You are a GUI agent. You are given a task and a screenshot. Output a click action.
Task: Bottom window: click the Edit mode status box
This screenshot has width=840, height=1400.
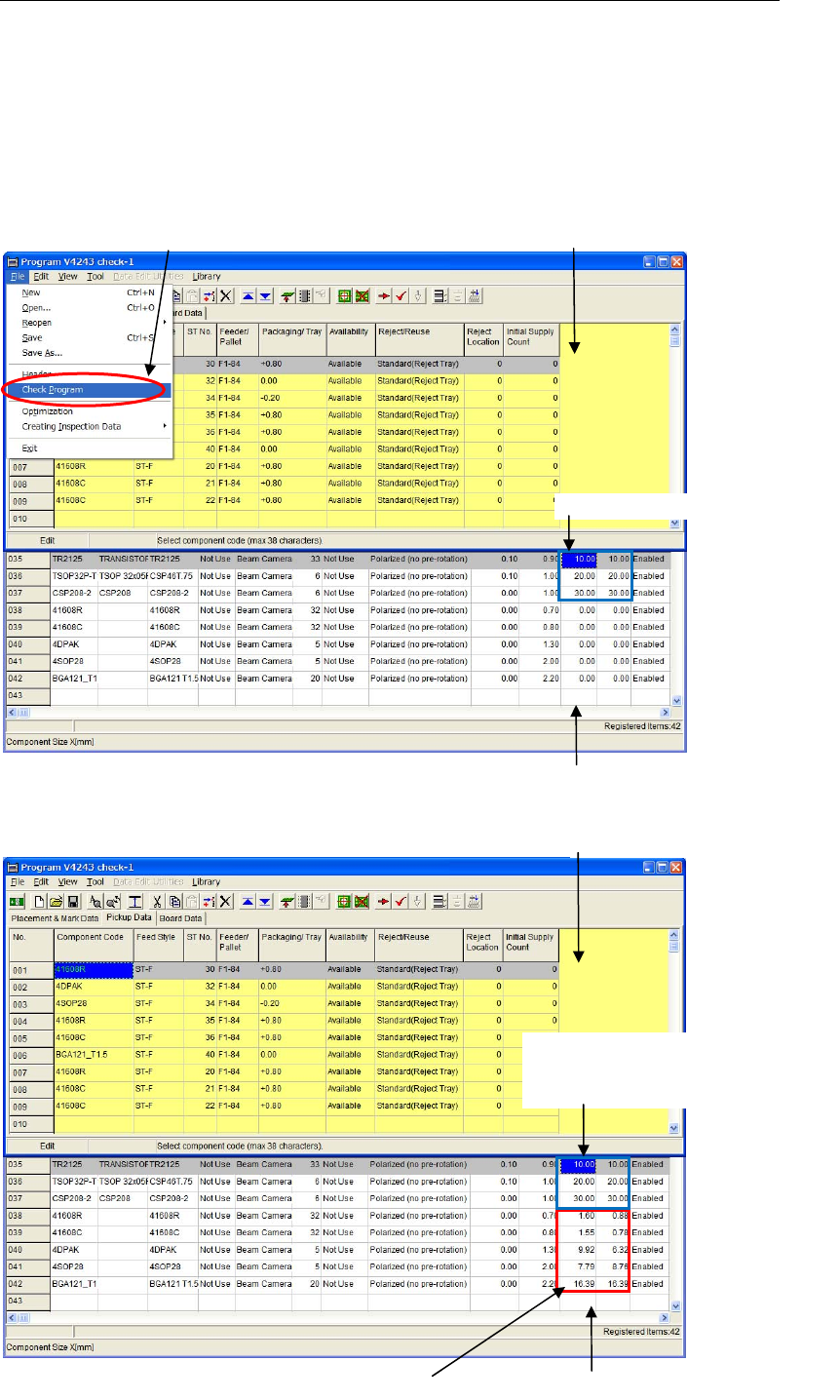click(x=47, y=1146)
